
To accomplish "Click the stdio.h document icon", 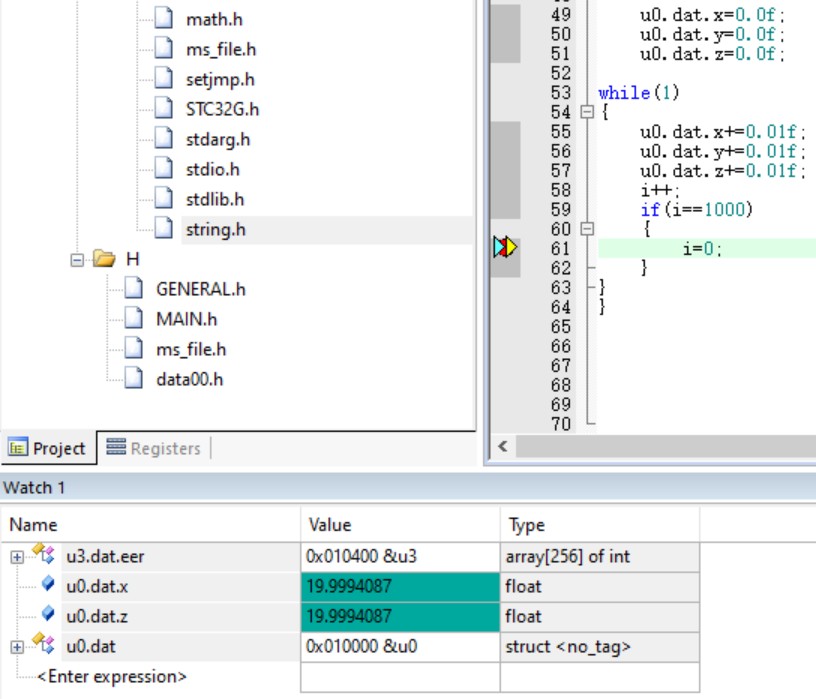I will tap(164, 168).
